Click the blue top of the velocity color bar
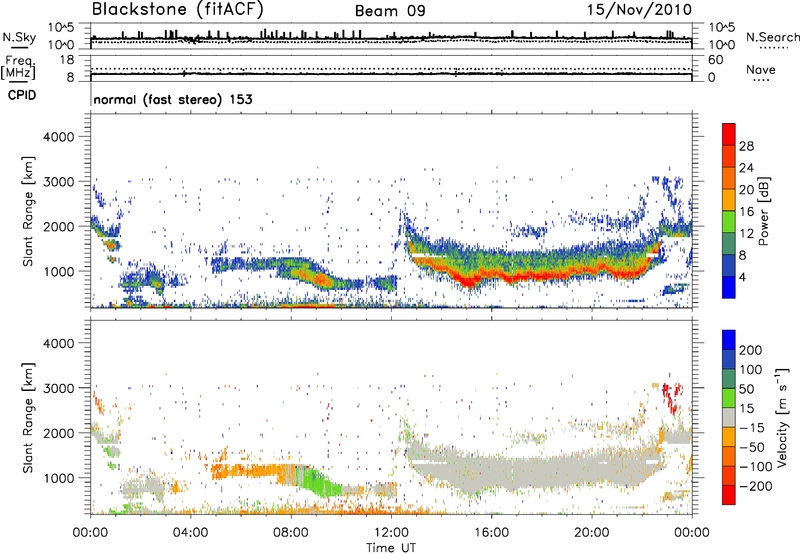Screen dimensions: 800x554 click(x=729, y=340)
